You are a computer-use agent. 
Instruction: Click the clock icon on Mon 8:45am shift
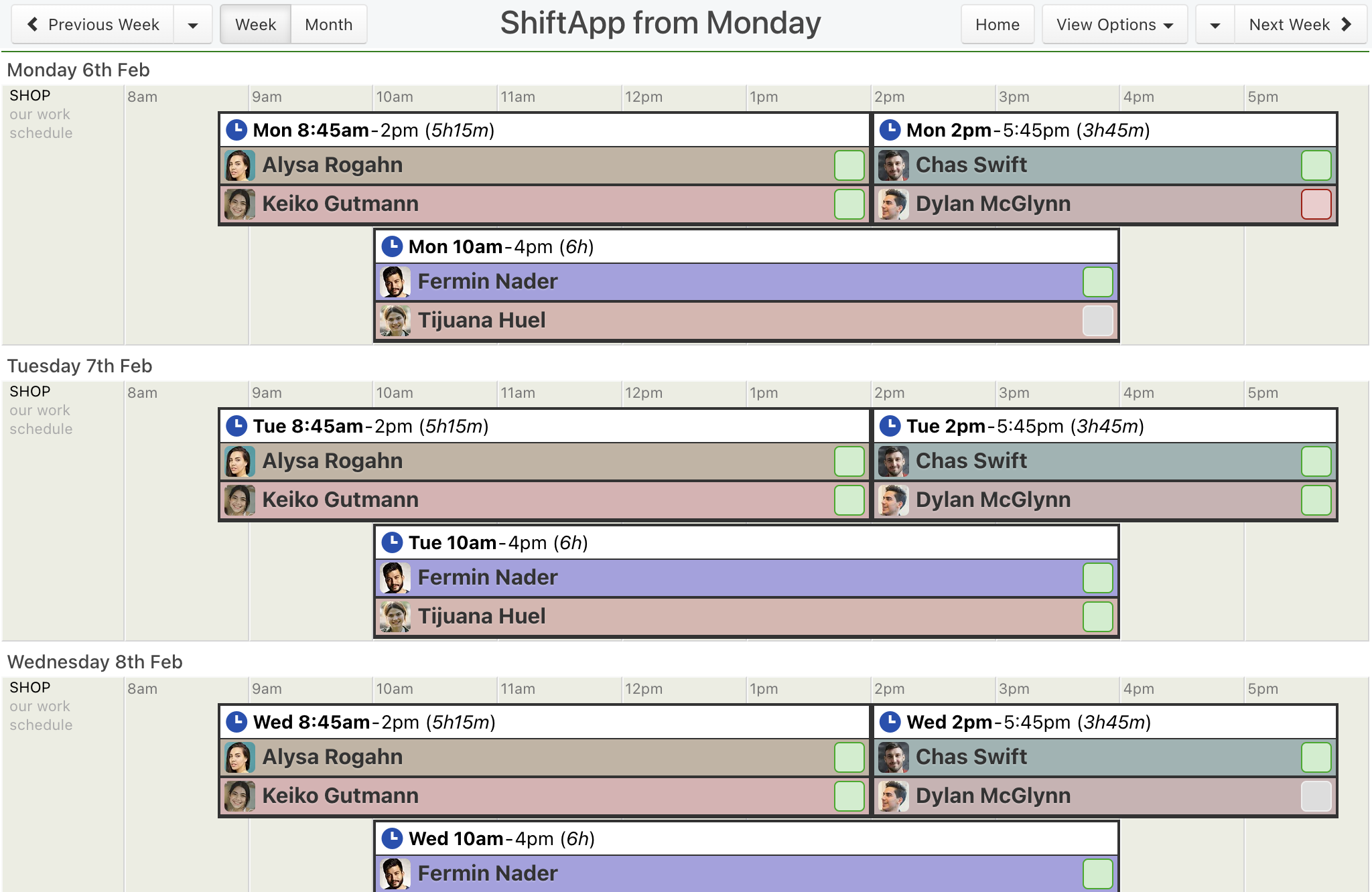pyautogui.click(x=236, y=130)
